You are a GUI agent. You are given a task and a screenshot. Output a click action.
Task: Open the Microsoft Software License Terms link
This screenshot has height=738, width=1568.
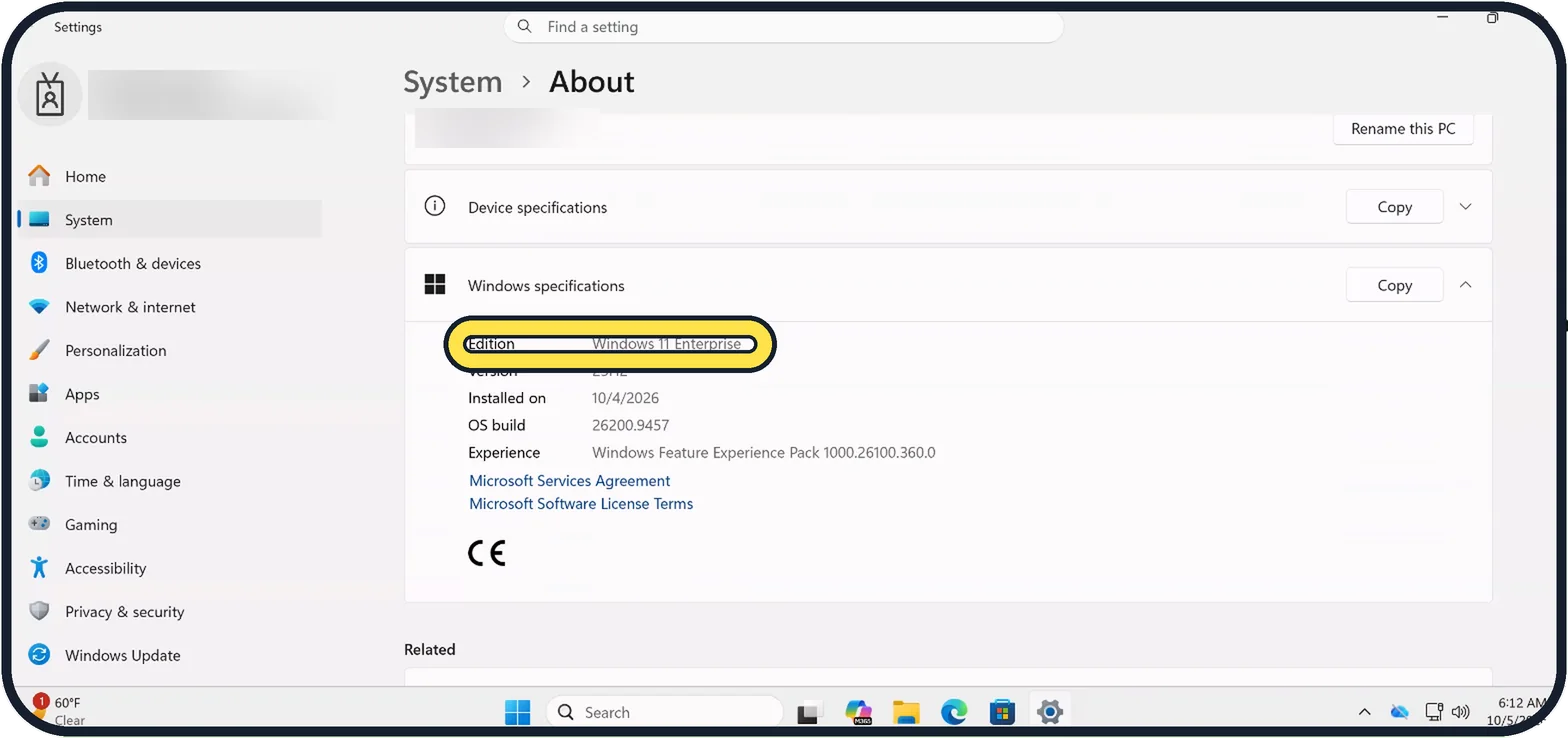(581, 504)
